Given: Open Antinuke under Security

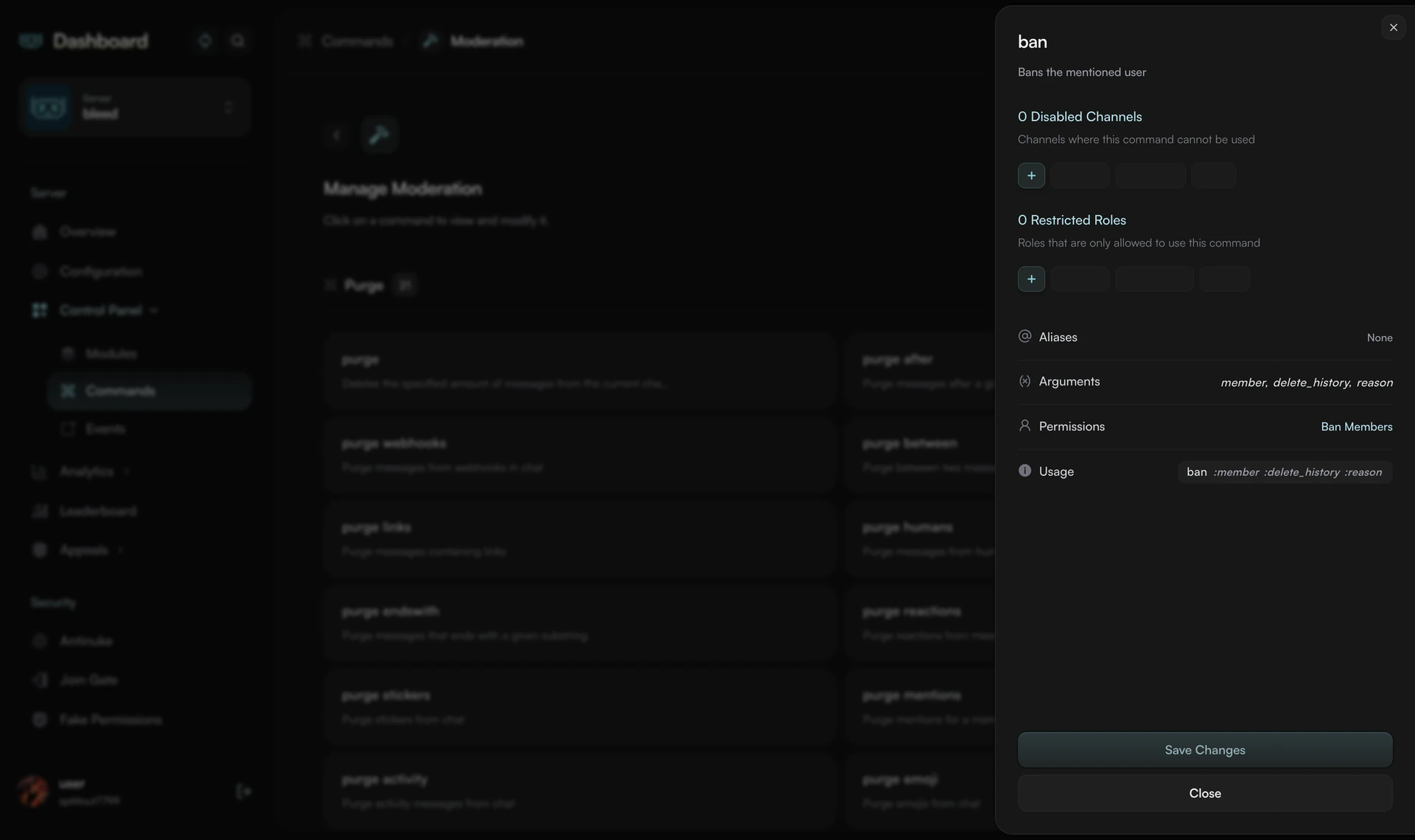Looking at the screenshot, I should pos(85,641).
